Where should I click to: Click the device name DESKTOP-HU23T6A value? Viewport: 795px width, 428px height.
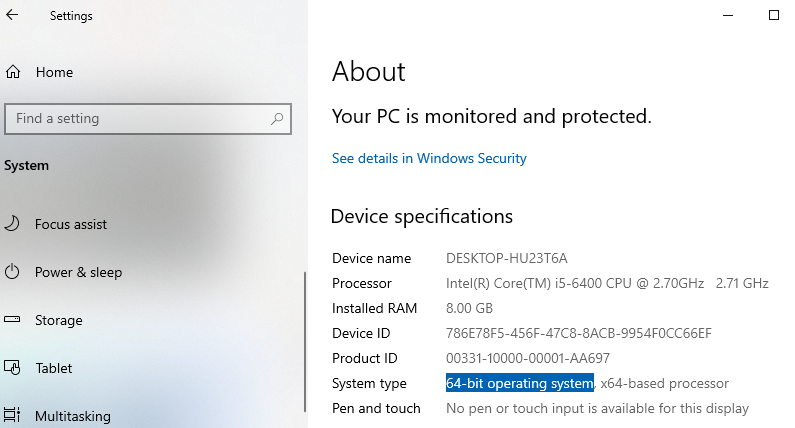pyautogui.click(x=507, y=258)
